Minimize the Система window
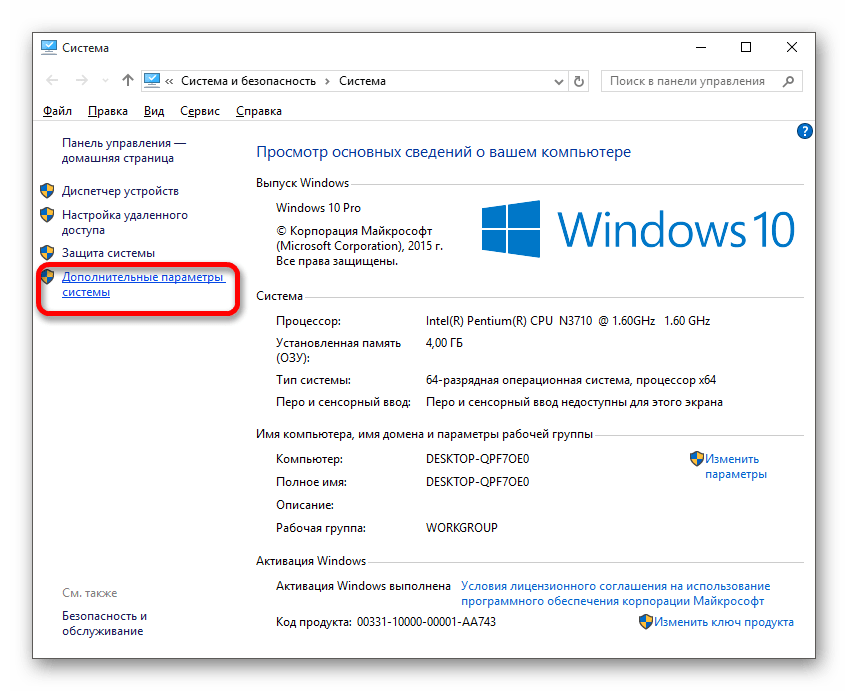 [x=701, y=48]
